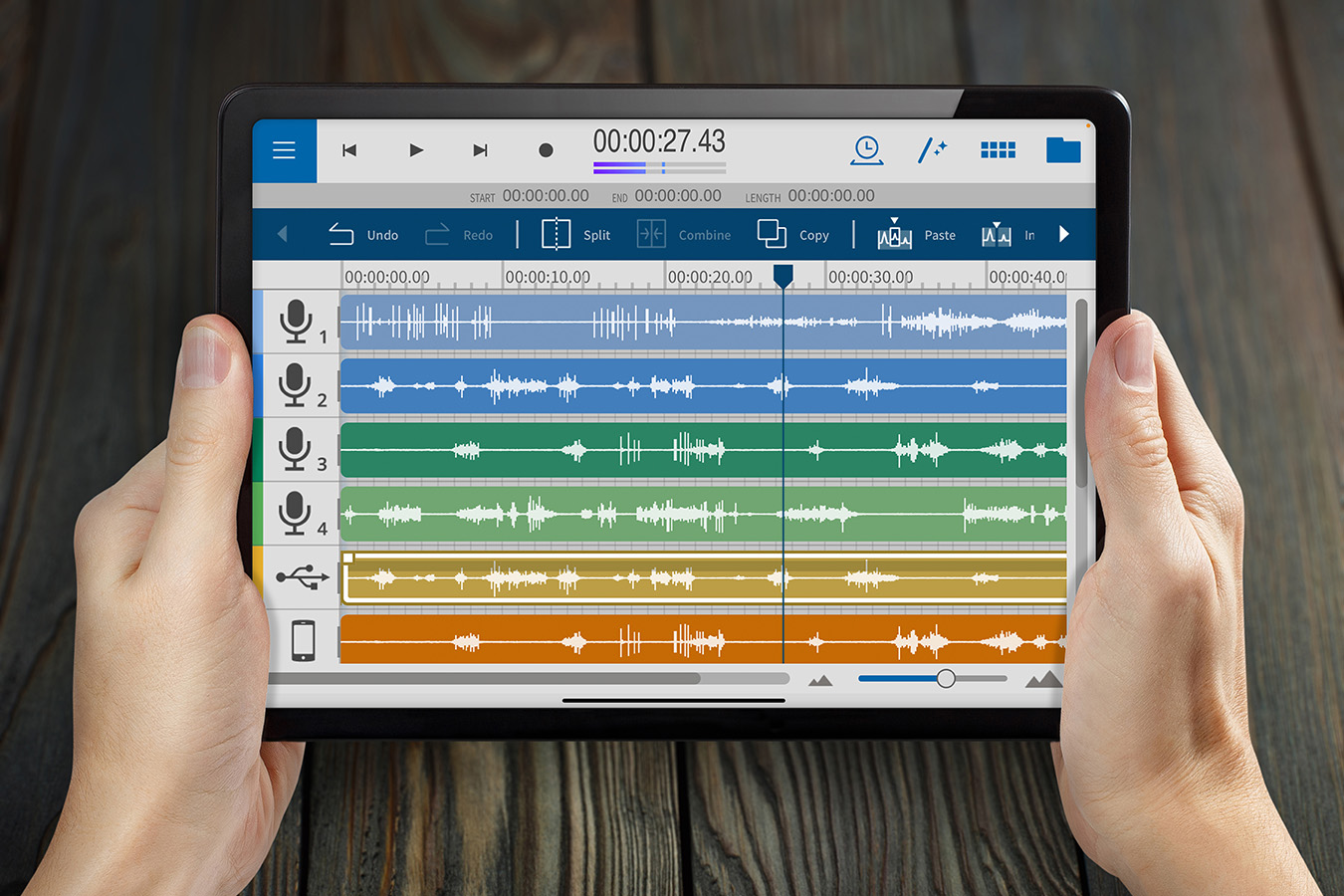Select the Insert tool next to Paste
1344x896 pixels.
click(x=1008, y=235)
